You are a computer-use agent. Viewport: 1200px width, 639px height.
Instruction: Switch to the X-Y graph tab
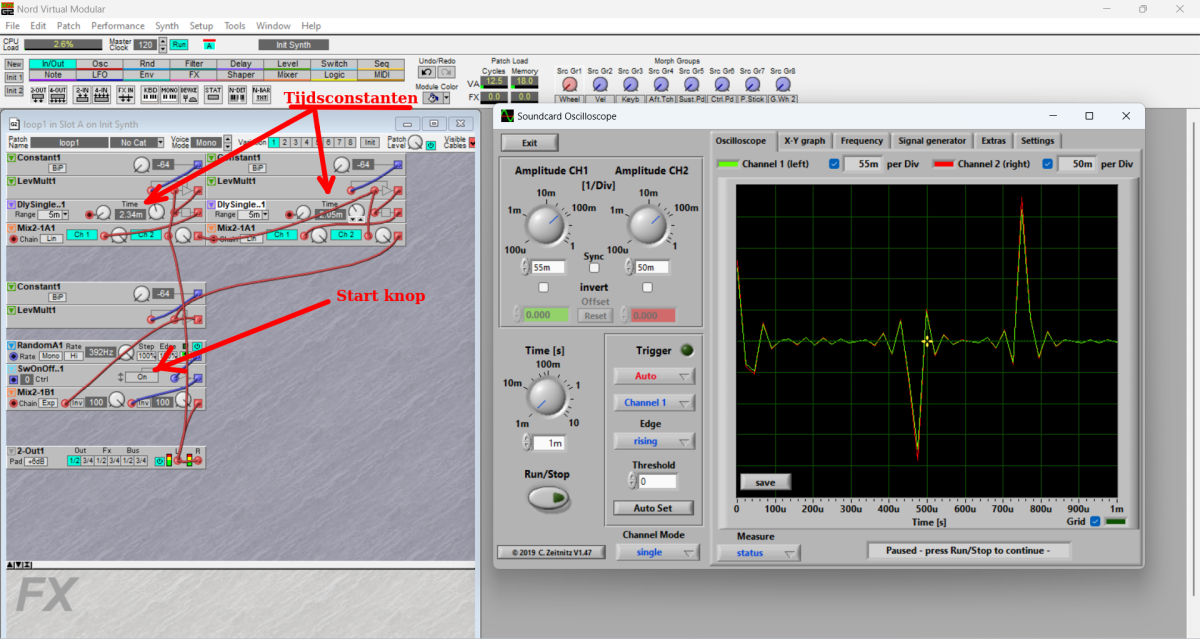pyautogui.click(x=804, y=141)
